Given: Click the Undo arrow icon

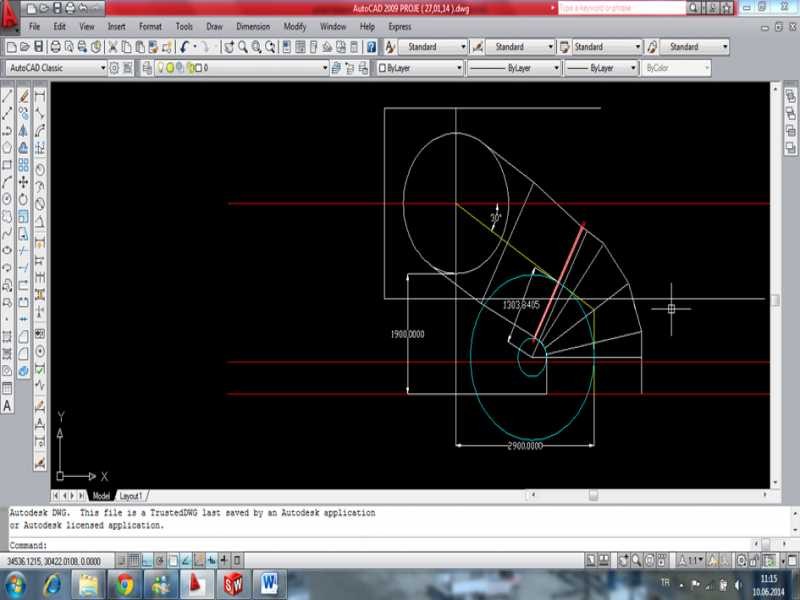Looking at the screenshot, I should click(185, 47).
